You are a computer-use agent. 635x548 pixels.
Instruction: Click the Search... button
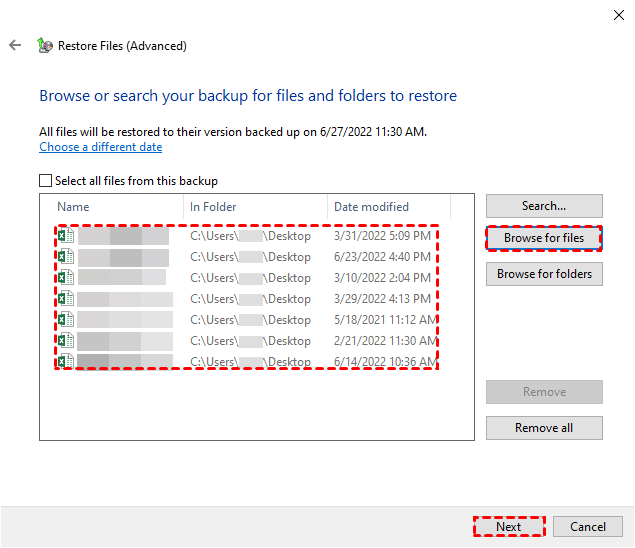(544, 206)
